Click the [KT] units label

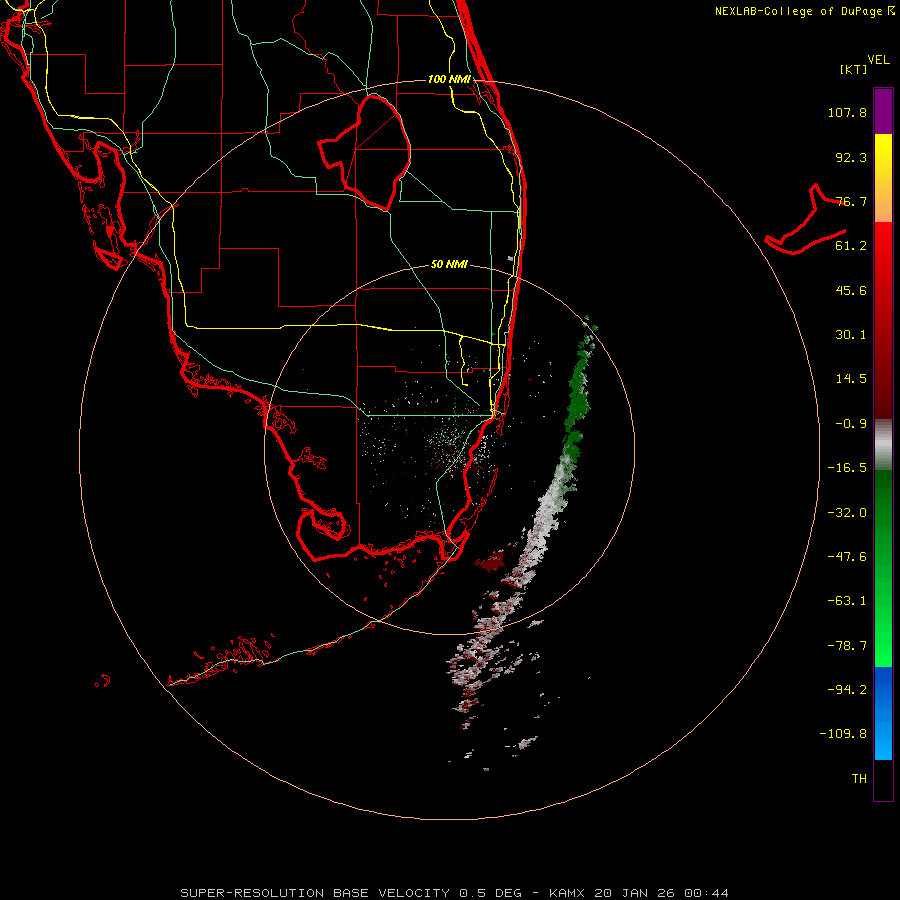click(853, 69)
